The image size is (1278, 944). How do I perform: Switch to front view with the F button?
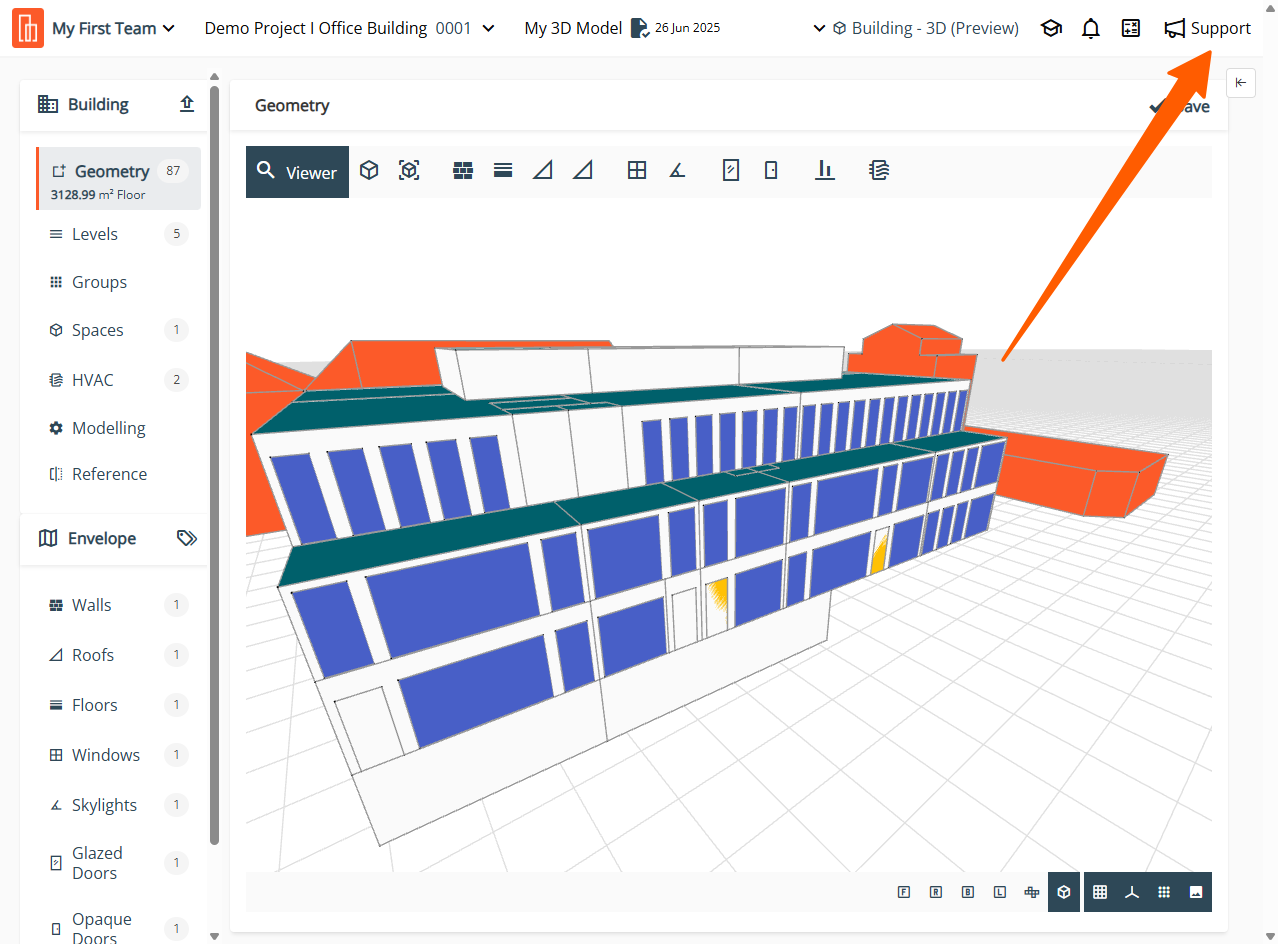tap(904, 892)
